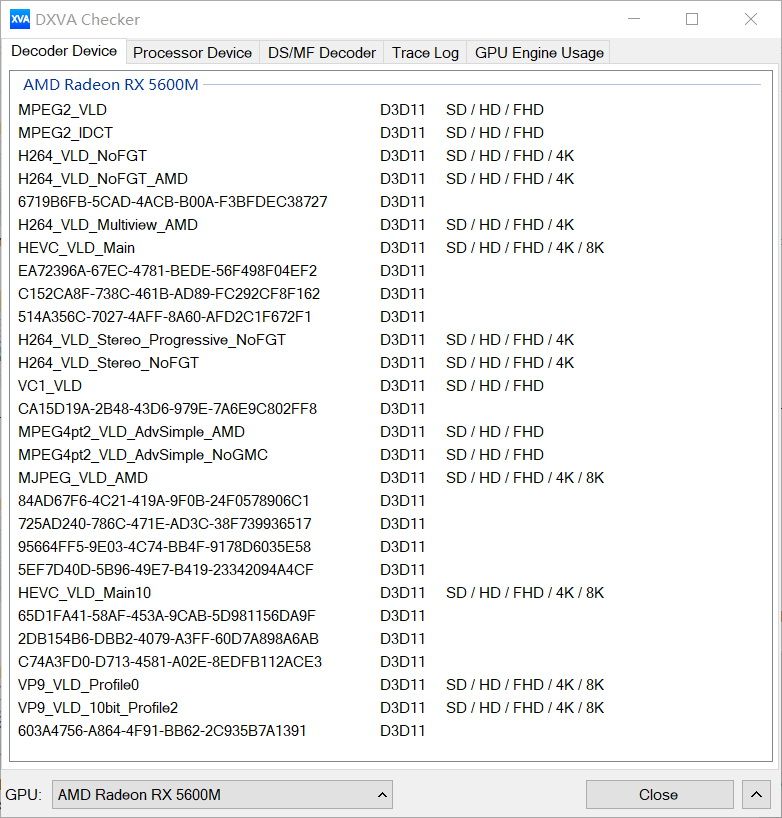Click the resolutions listed for HEVC_VLD_Main
Screen dimensions: 782x818
pos(525,248)
